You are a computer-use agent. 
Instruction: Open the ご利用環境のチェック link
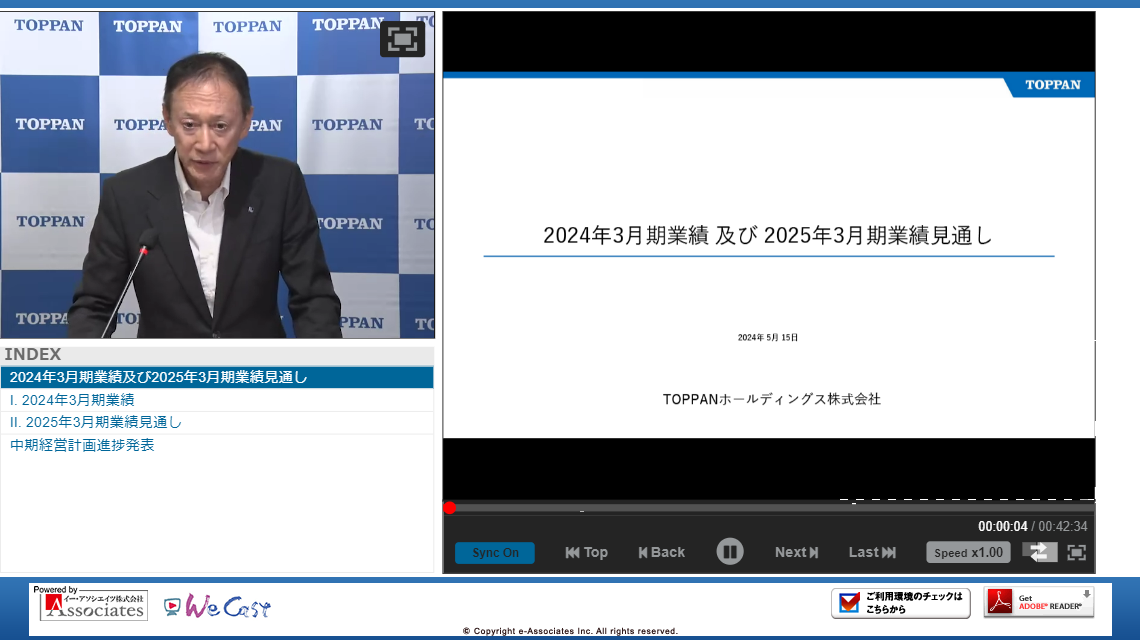[x=901, y=603]
